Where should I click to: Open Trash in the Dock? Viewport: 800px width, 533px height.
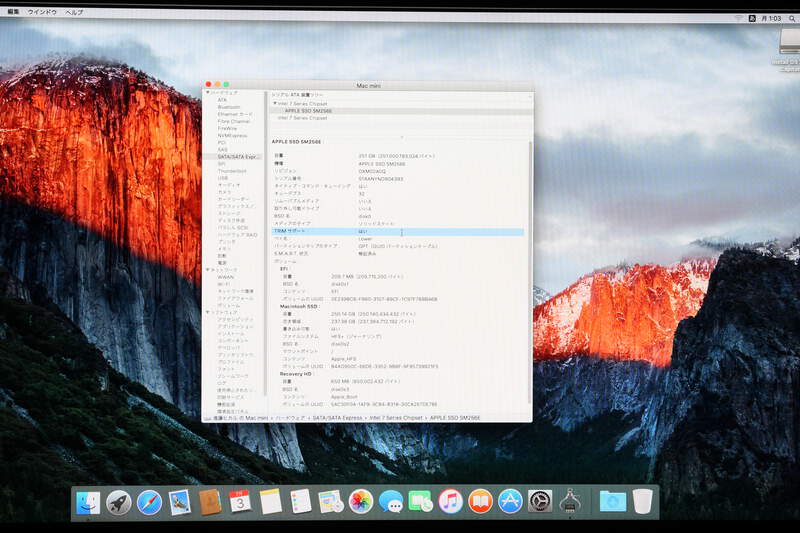642,501
